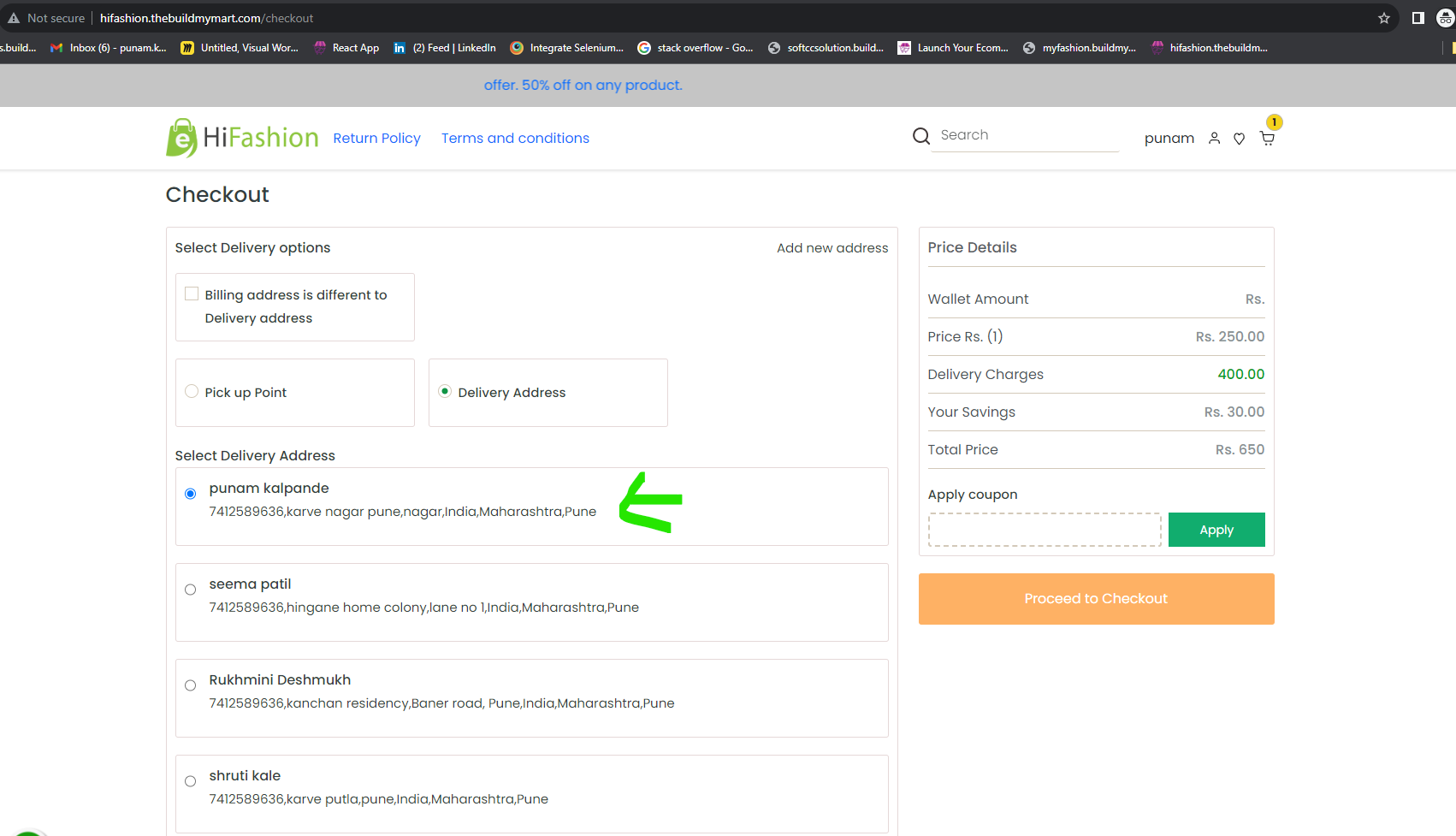Focus the Search input field

coord(1025,135)
